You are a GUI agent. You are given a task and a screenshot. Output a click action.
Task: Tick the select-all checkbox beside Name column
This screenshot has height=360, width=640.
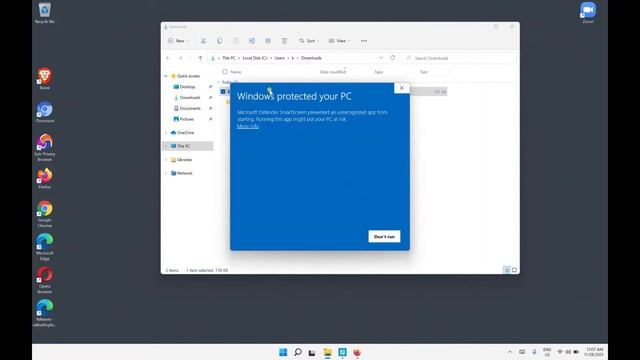point(225,72)
